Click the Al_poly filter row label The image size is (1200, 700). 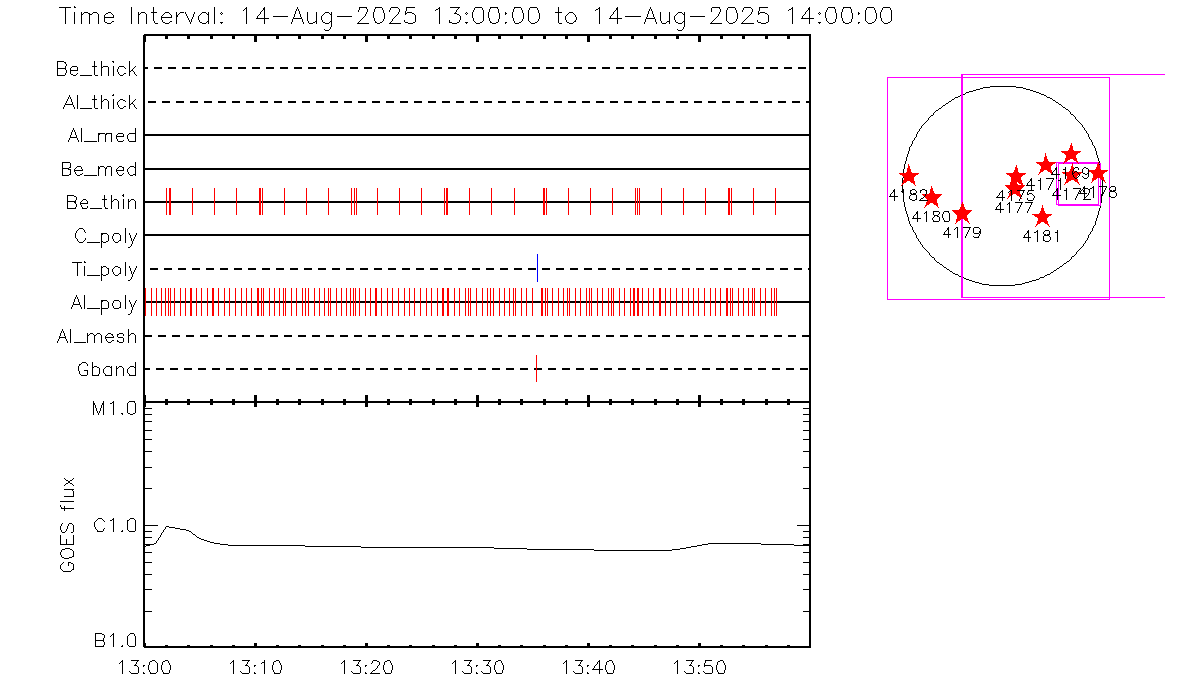(x=103, y=303)
